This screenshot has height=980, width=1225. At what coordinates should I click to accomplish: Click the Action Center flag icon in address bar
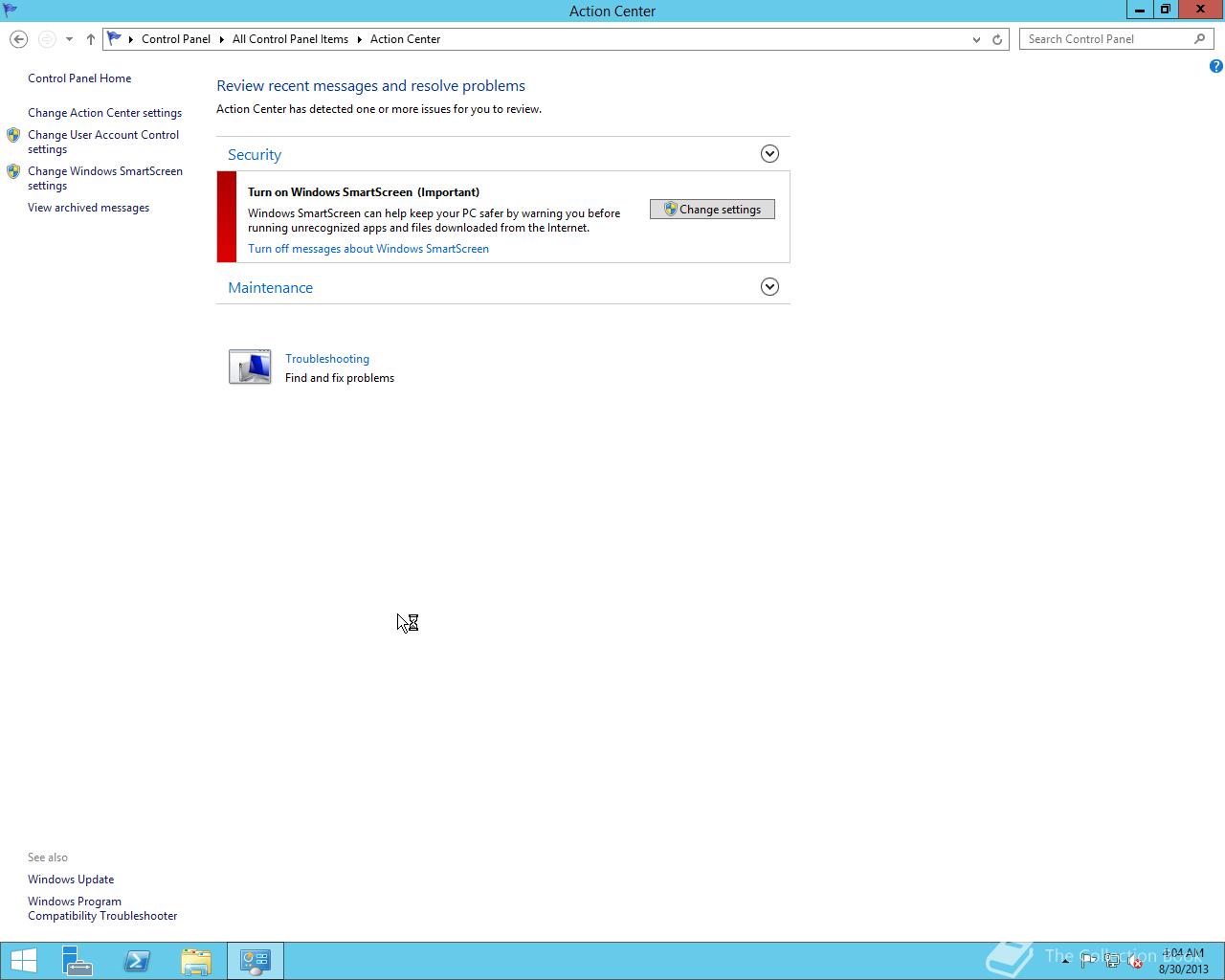coord(115,39)
